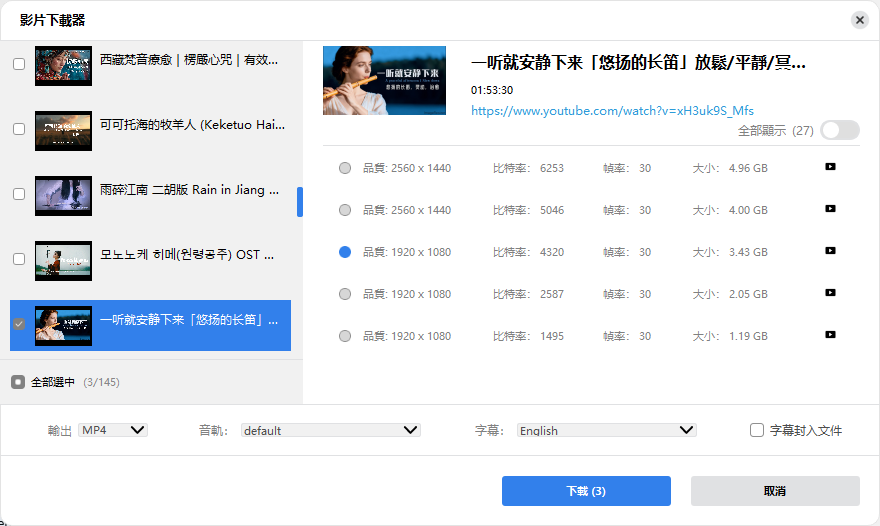Check the 西藏梵音療愈 video checkbox
The height and width of the screenshot is (526, 880).
click(x=19, y=64)
